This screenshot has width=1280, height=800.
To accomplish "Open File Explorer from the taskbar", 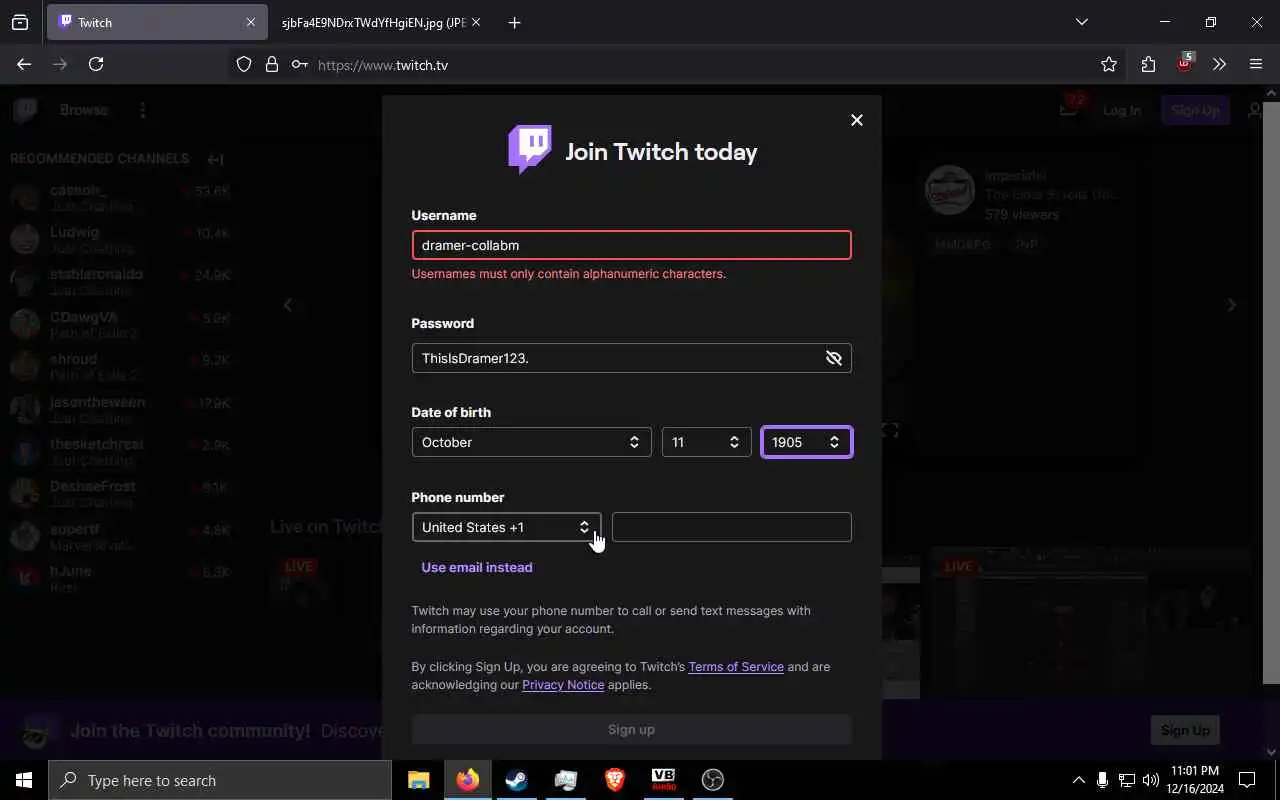I will (x=418, y=780).
